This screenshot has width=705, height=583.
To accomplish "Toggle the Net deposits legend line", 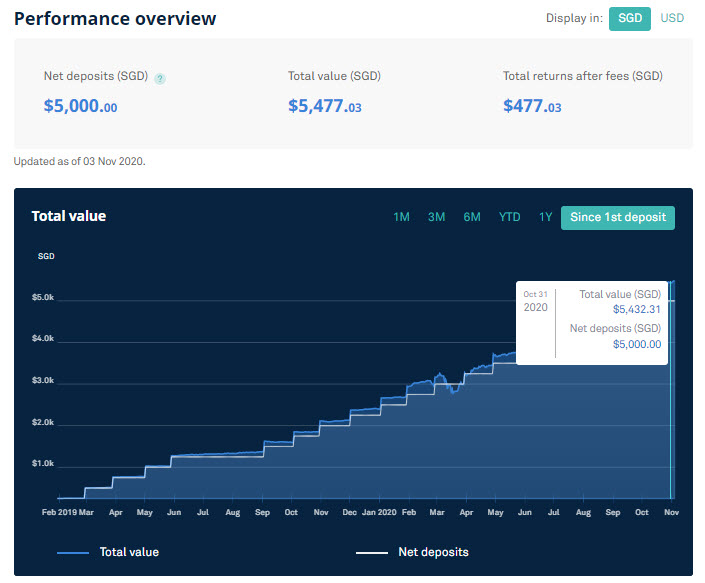I will [372, 553].
